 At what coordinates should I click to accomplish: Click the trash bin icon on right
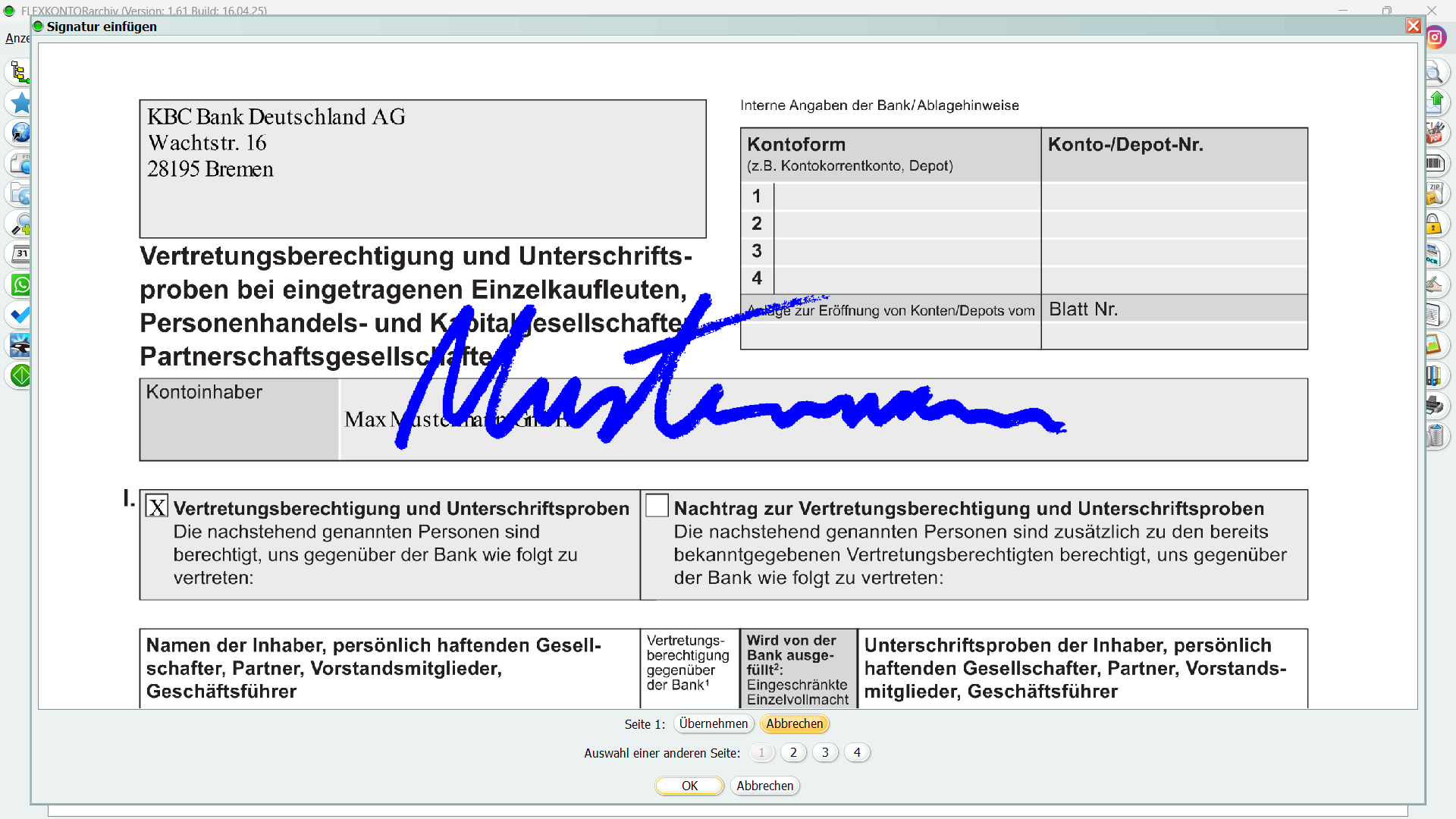tap(1435, 436)
